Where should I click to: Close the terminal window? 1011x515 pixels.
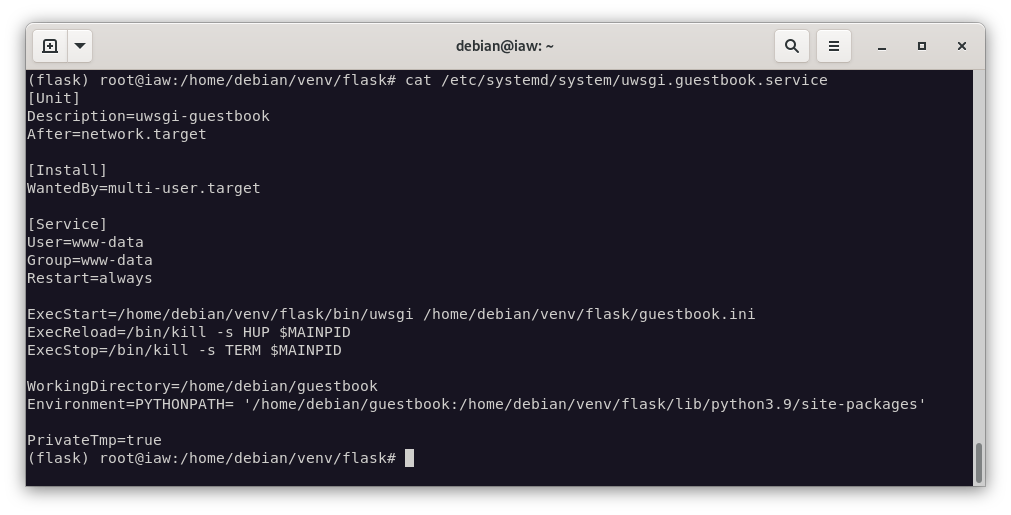(x=962, y=46)
